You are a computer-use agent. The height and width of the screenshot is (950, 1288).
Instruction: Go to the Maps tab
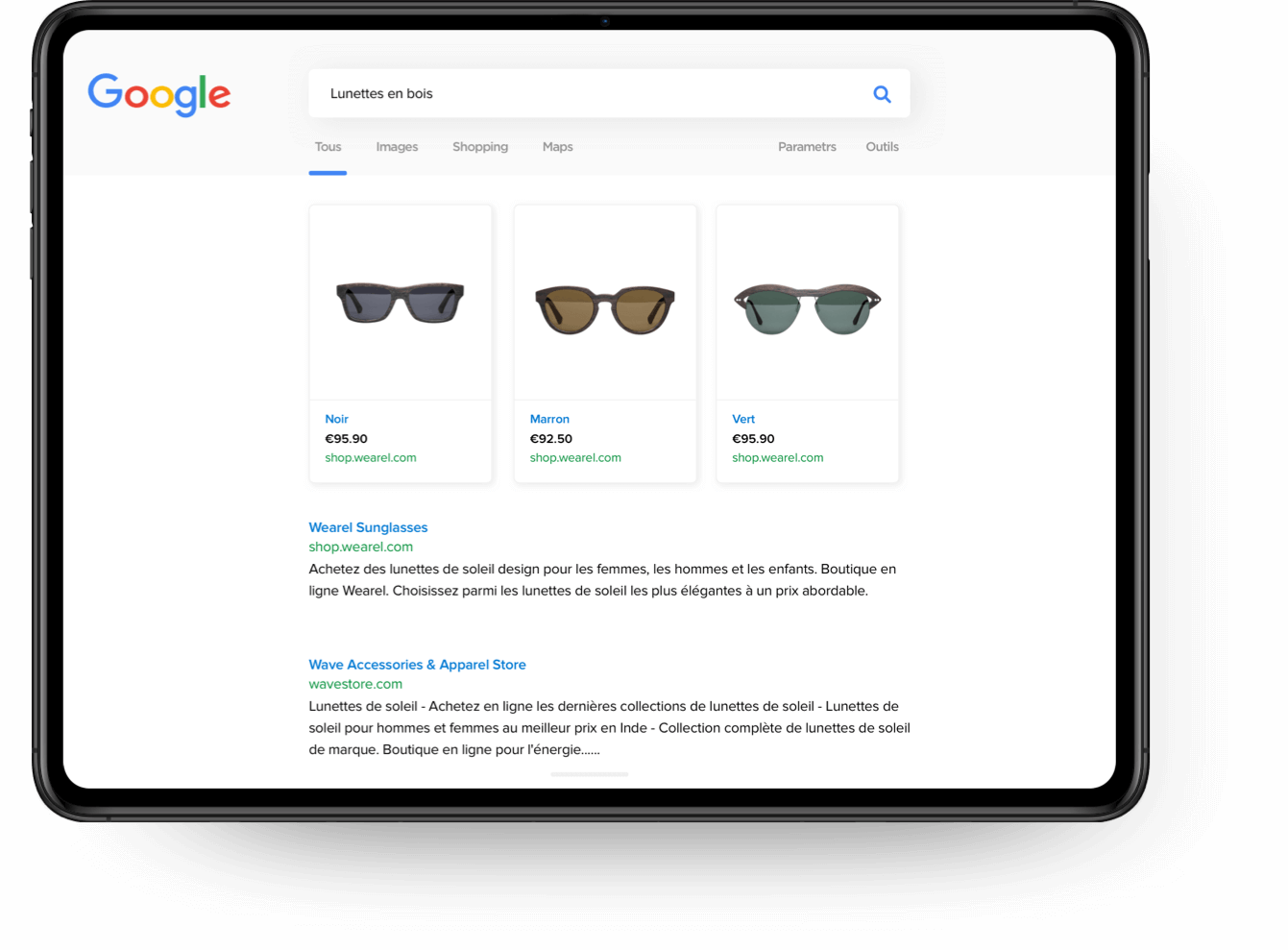[x=557, y=147]
